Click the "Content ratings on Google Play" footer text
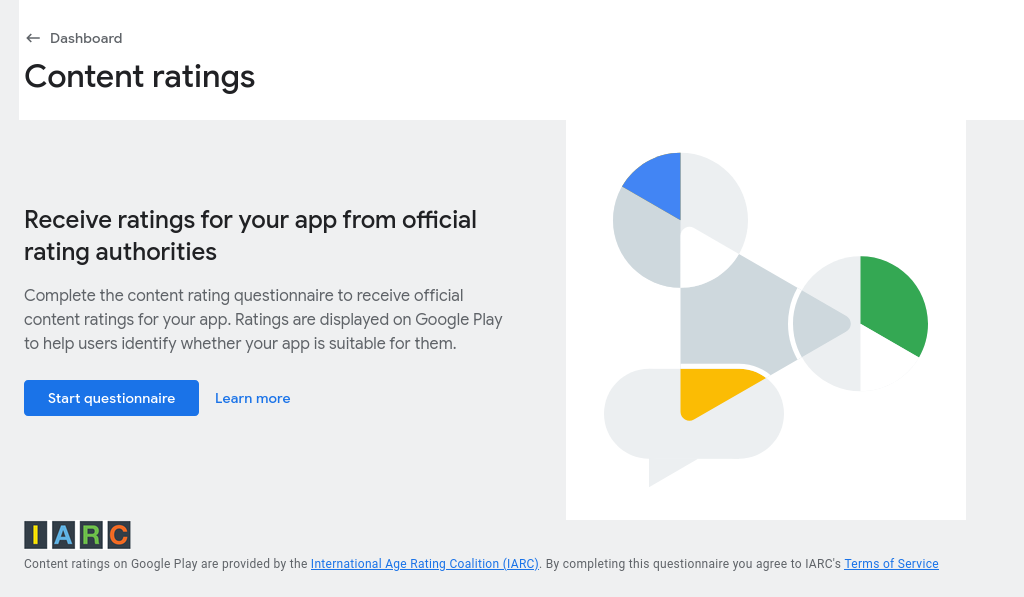The height and width of the screenshot is (597, 1024). click(x=165, y=564)
